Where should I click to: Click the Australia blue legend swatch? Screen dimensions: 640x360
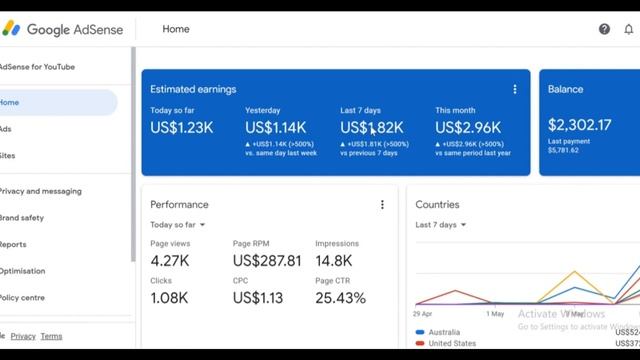click(420, 332)
